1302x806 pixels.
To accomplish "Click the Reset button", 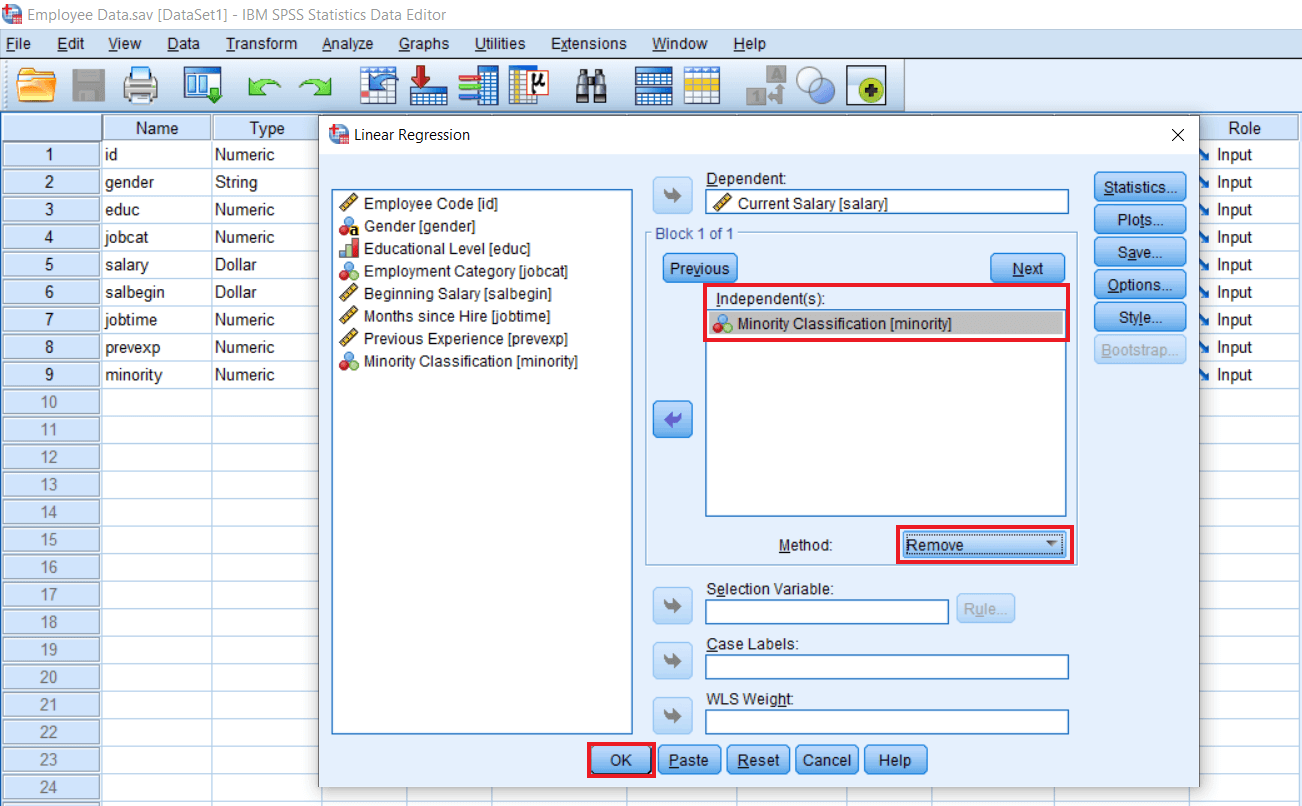I will pos(758,760).
